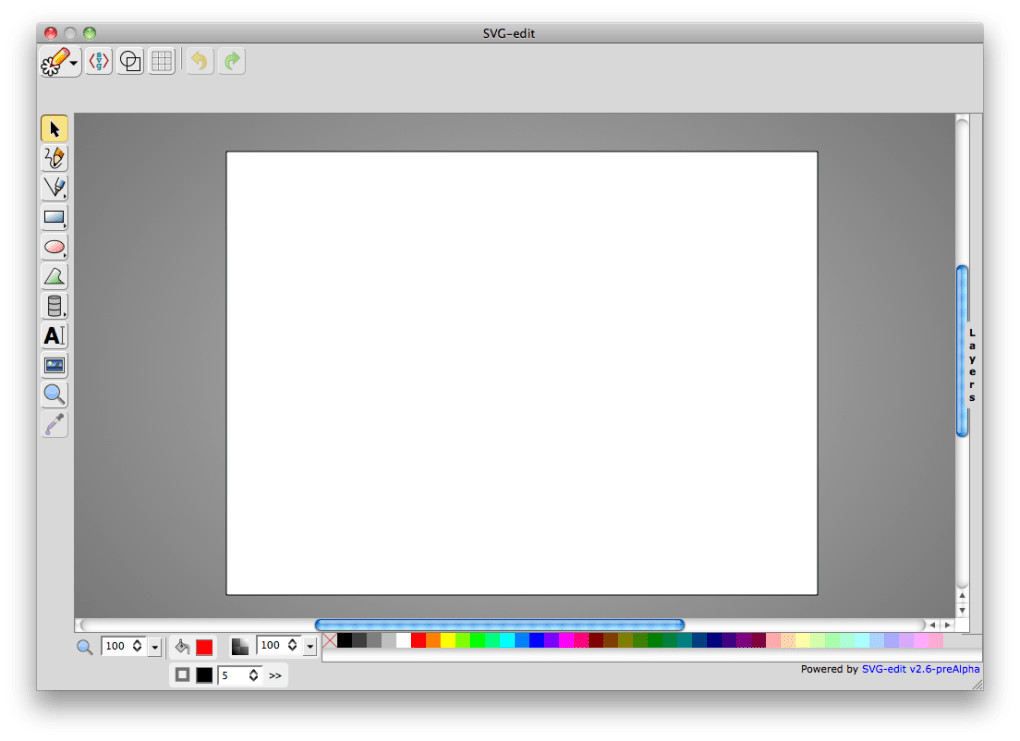Select the Image tool
Screen dimensions: 1020x741
tap(55, 365)
